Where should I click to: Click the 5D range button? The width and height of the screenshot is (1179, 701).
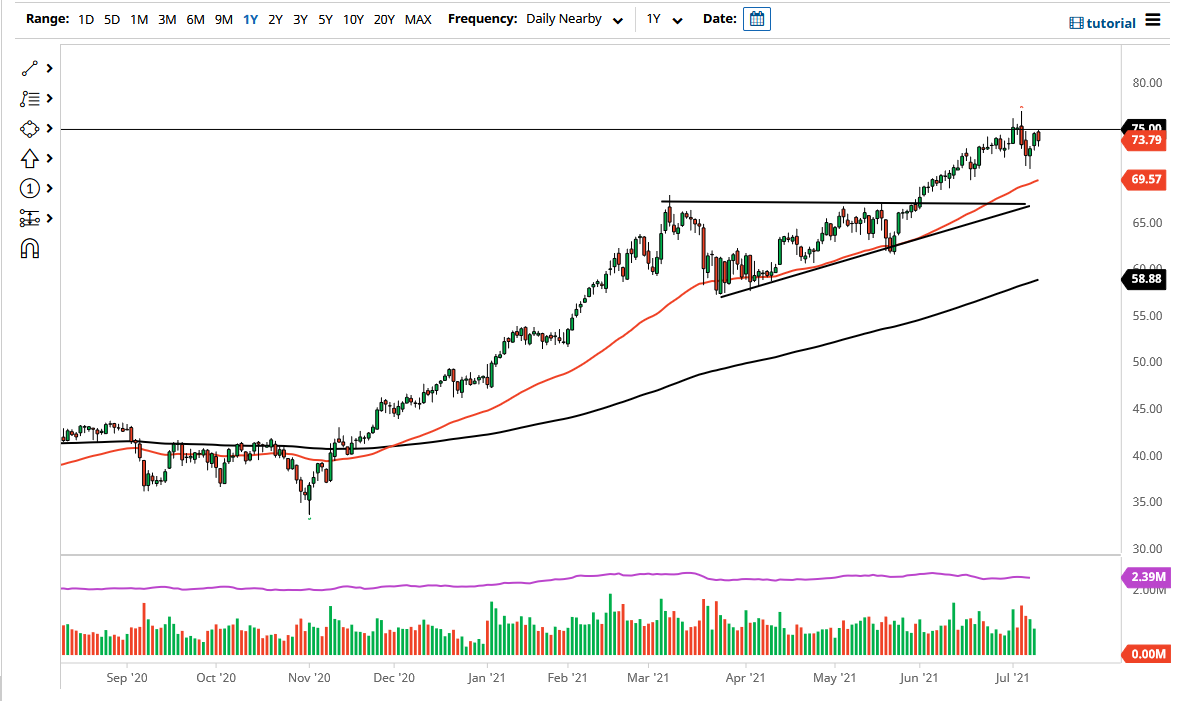110,18
